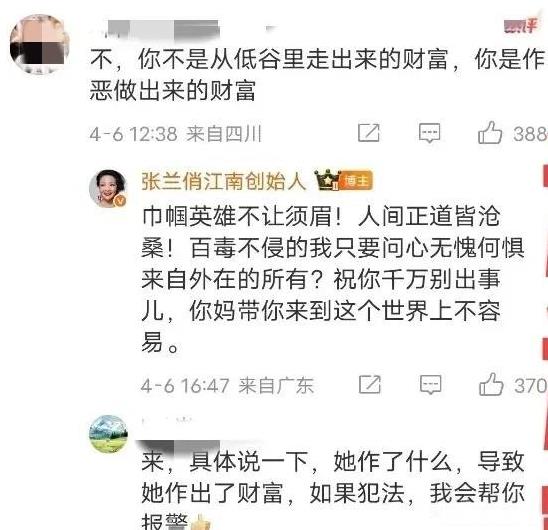Select the third comment about 报警
The width and height of the screenshot is (548, 530).
[333, 490]
